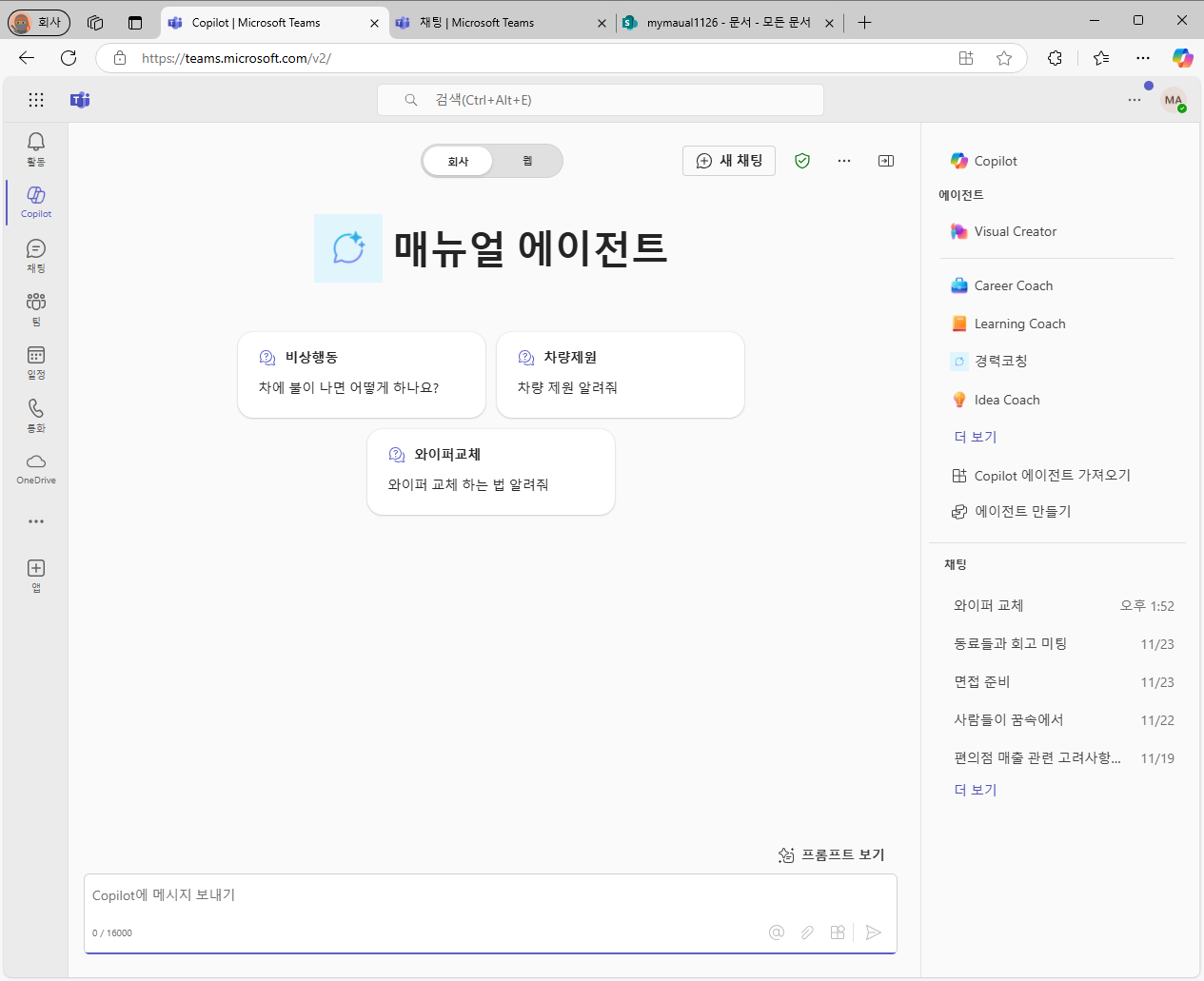Open the Calendar (일정) in left rail

[x=36, y=362]
